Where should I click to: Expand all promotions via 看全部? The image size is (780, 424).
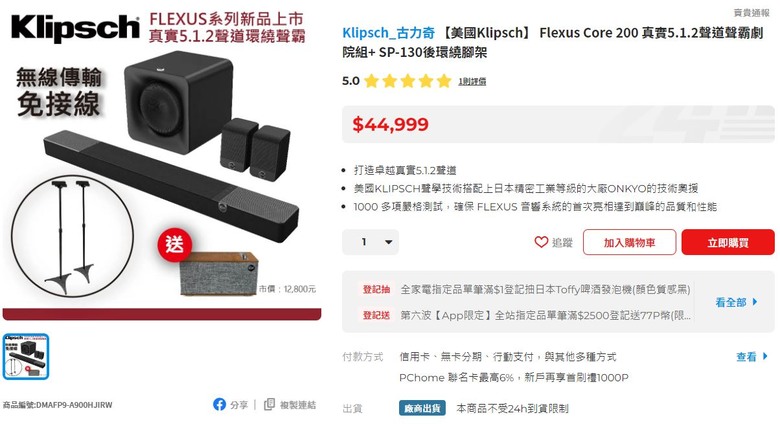click(x=731, y=302)
